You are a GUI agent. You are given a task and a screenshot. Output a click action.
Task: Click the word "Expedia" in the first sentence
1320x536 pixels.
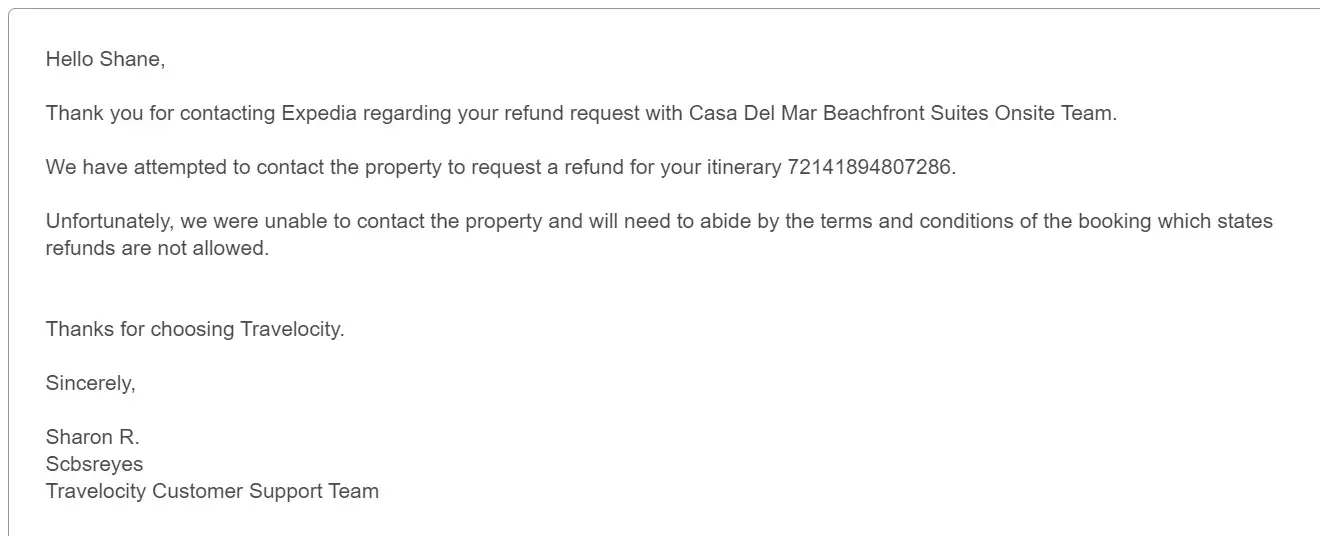(319, 113)
